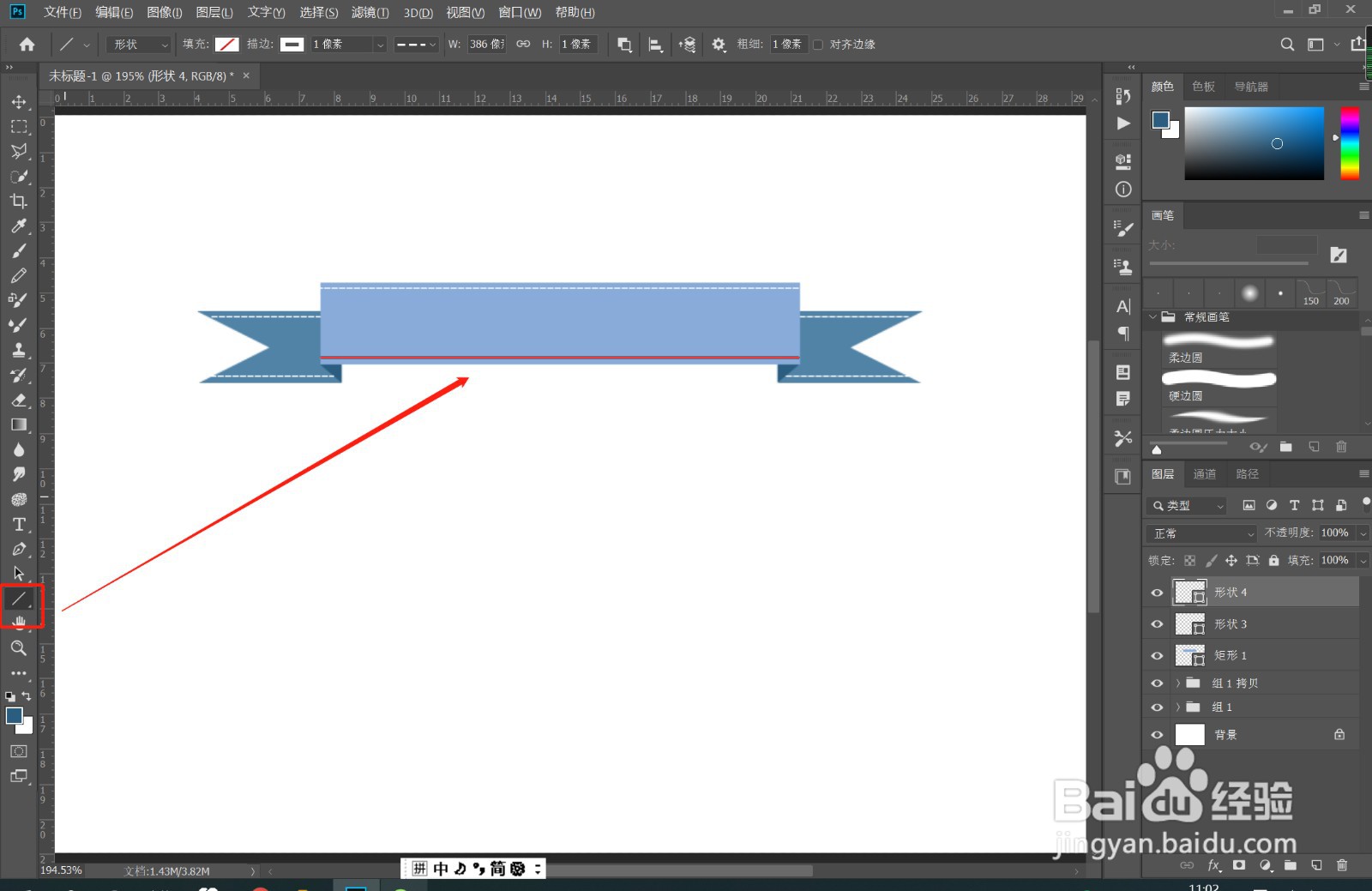Open path alignment options
The width and height of the screenshot is (1372, 891).
656,45
